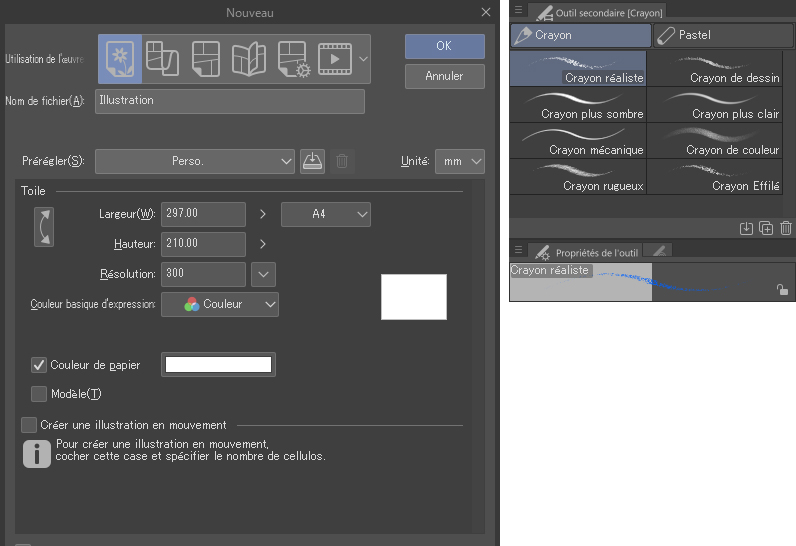Enable the Modèle checkbox

pos(40,394)
